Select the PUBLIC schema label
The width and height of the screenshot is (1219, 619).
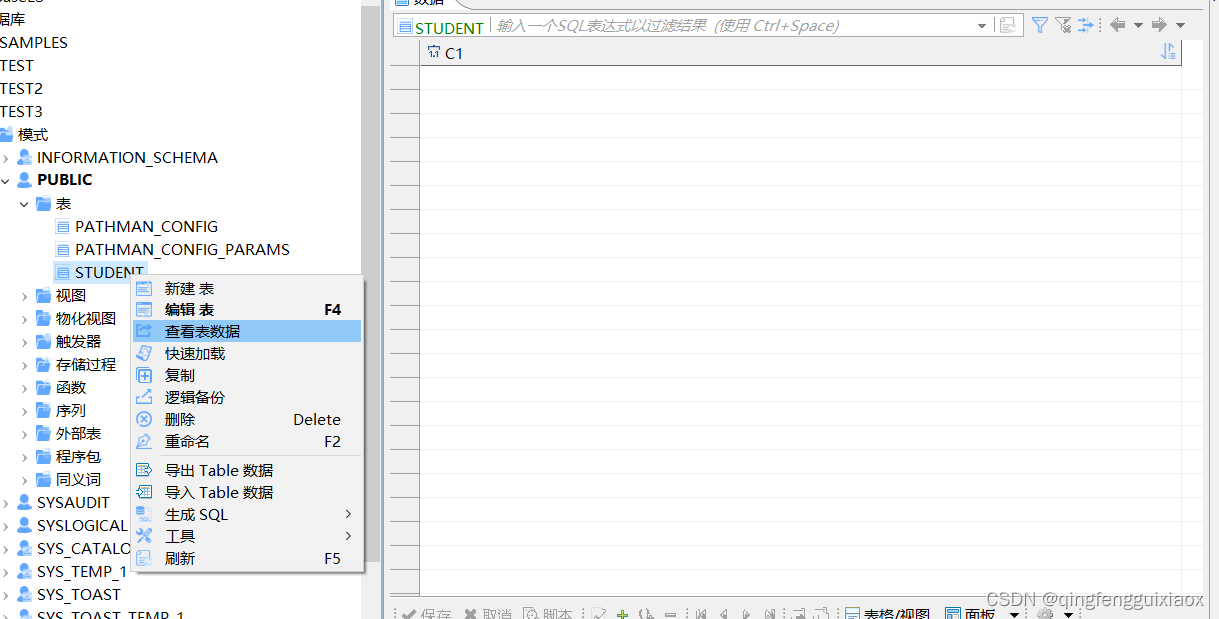click(x=65, y=180)
